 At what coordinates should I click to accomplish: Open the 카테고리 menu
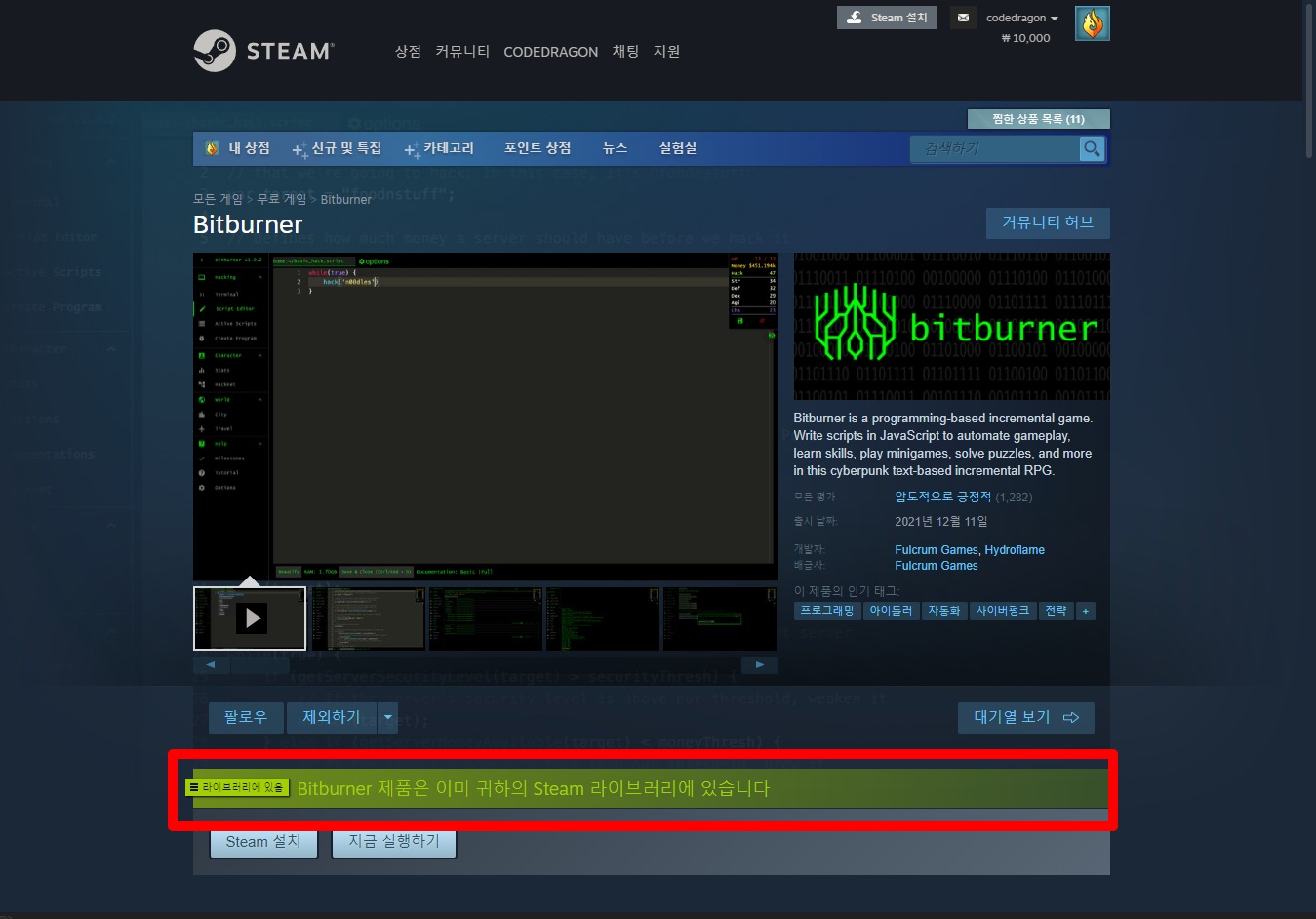439,148
